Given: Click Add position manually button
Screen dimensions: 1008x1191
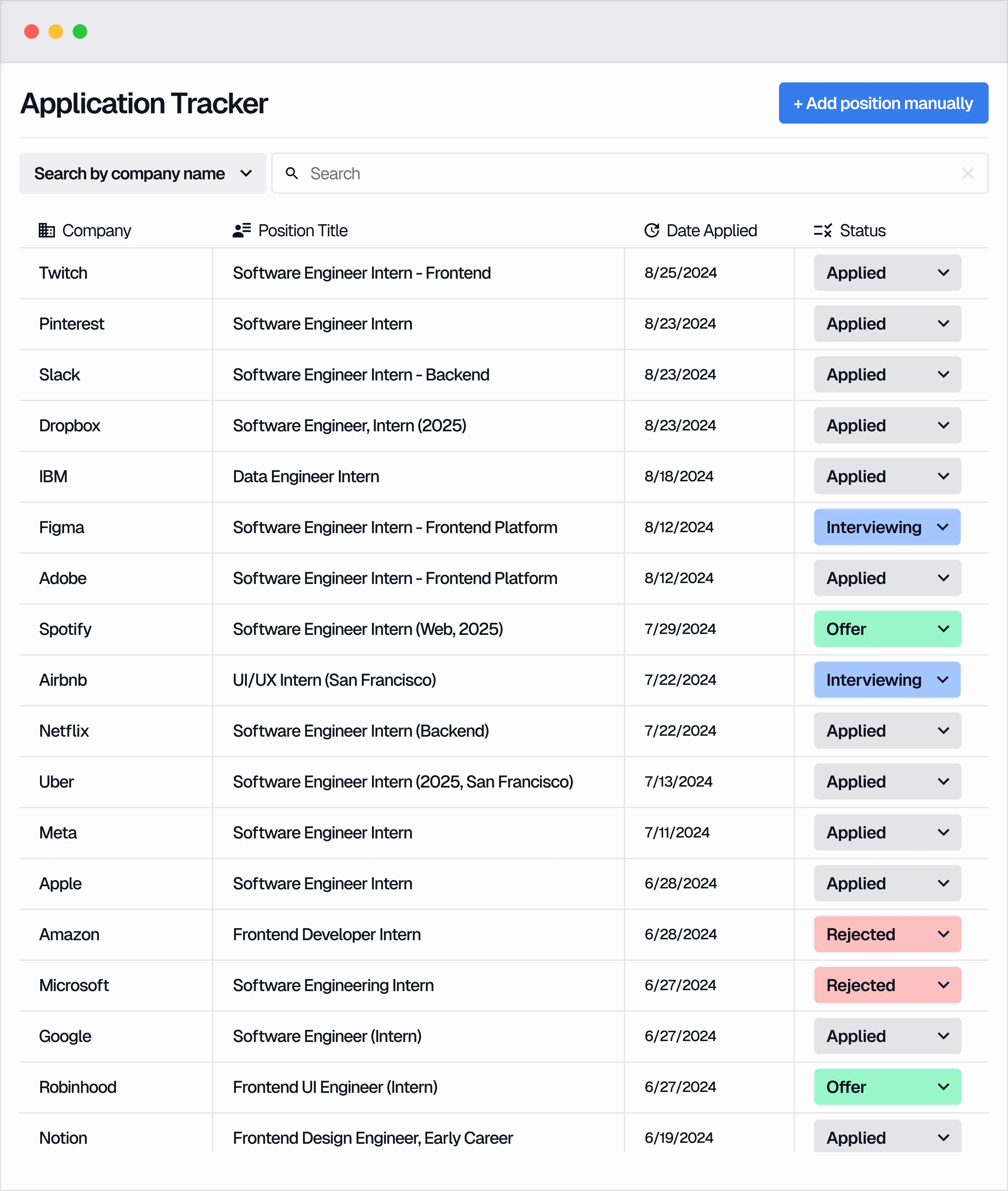Looking at the screenshot, I should pos(883,103).
